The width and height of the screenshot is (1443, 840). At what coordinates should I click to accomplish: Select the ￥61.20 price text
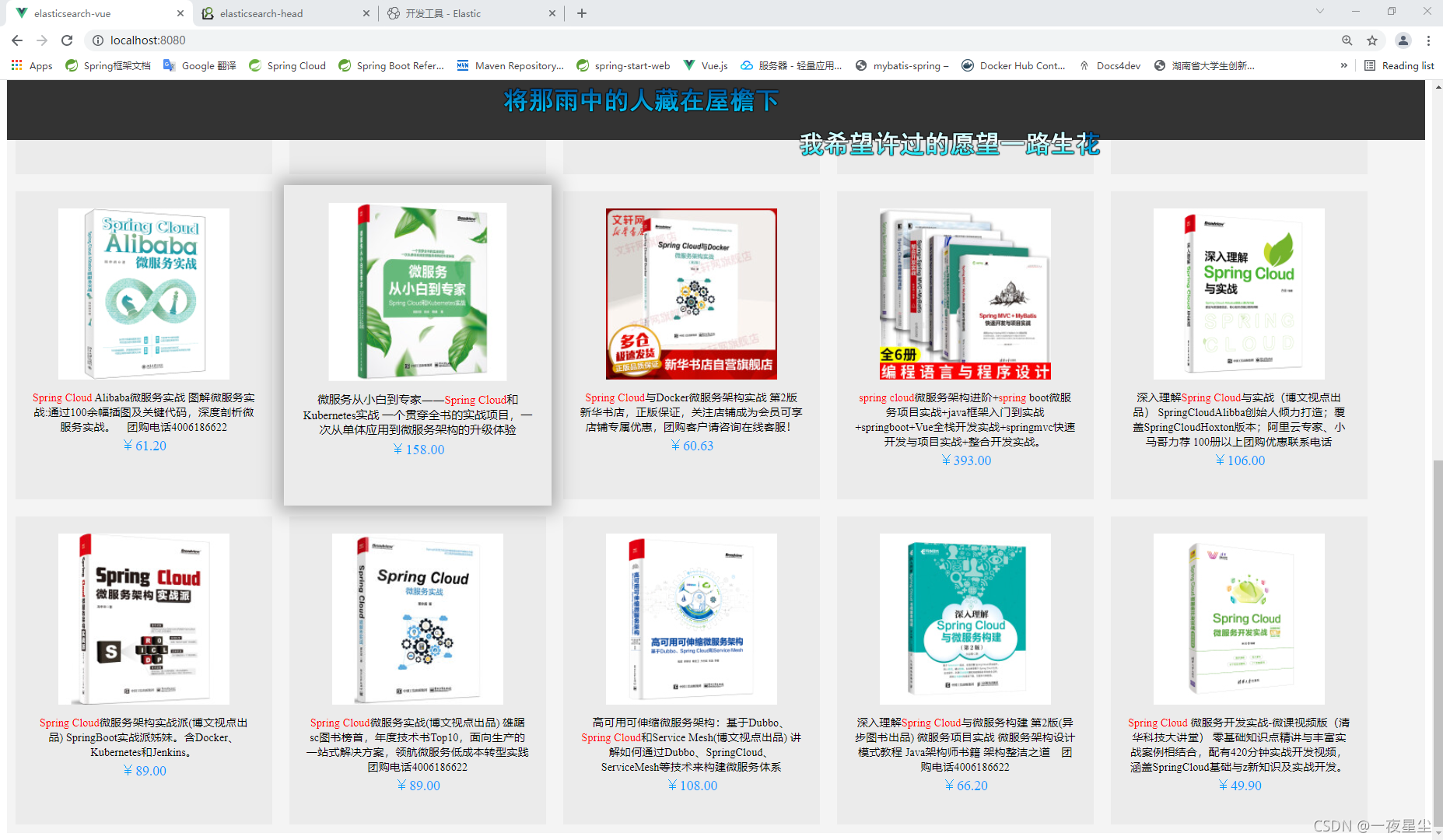click(x=144, y=446)
